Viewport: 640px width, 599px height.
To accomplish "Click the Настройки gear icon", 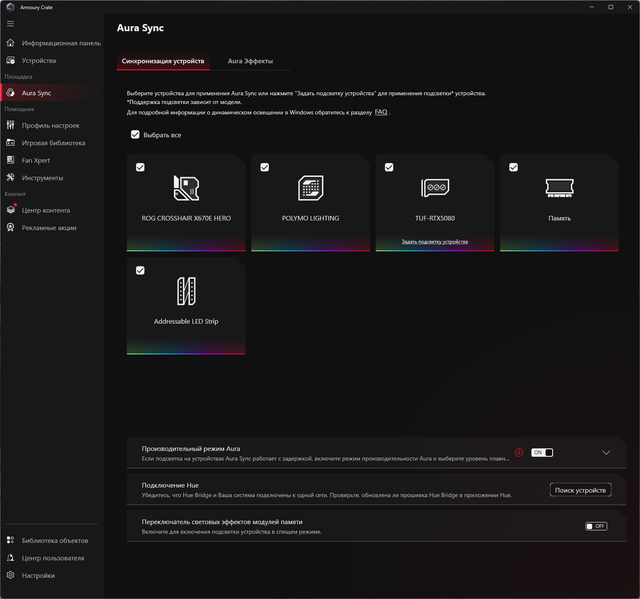I will pyautogui.click(x=11, y=575).
